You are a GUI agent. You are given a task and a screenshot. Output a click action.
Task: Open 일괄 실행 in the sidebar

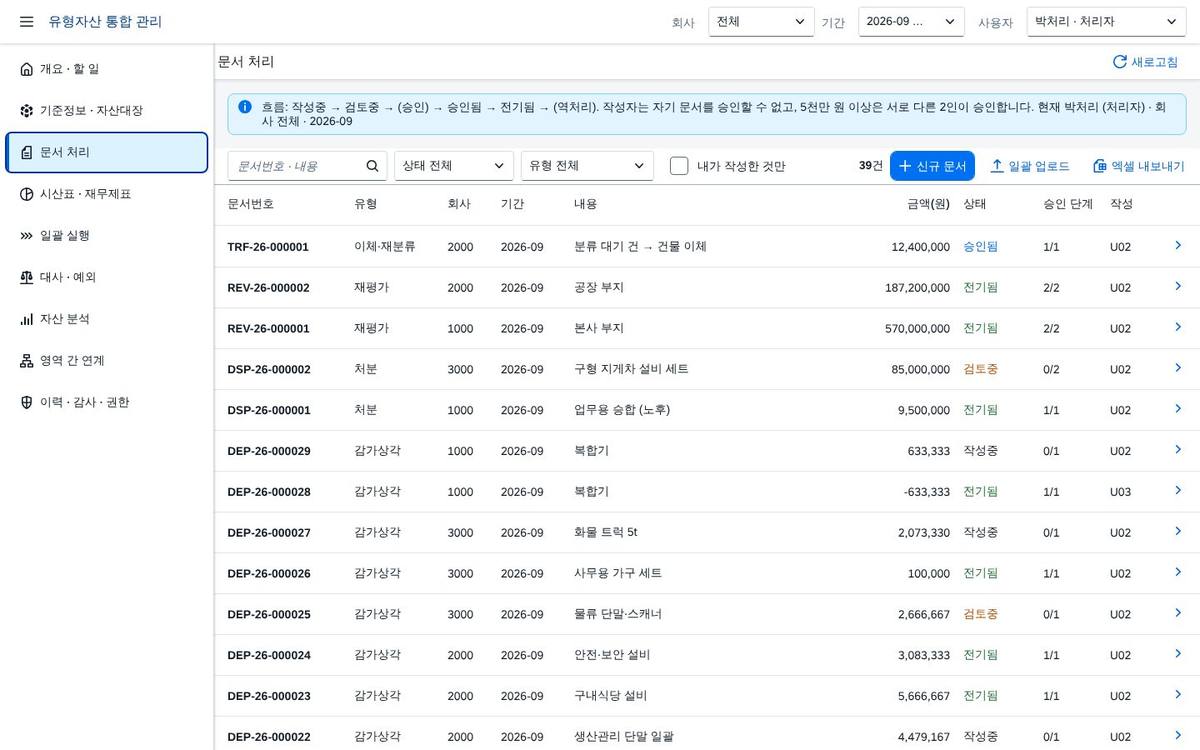[x=107, y=236]
